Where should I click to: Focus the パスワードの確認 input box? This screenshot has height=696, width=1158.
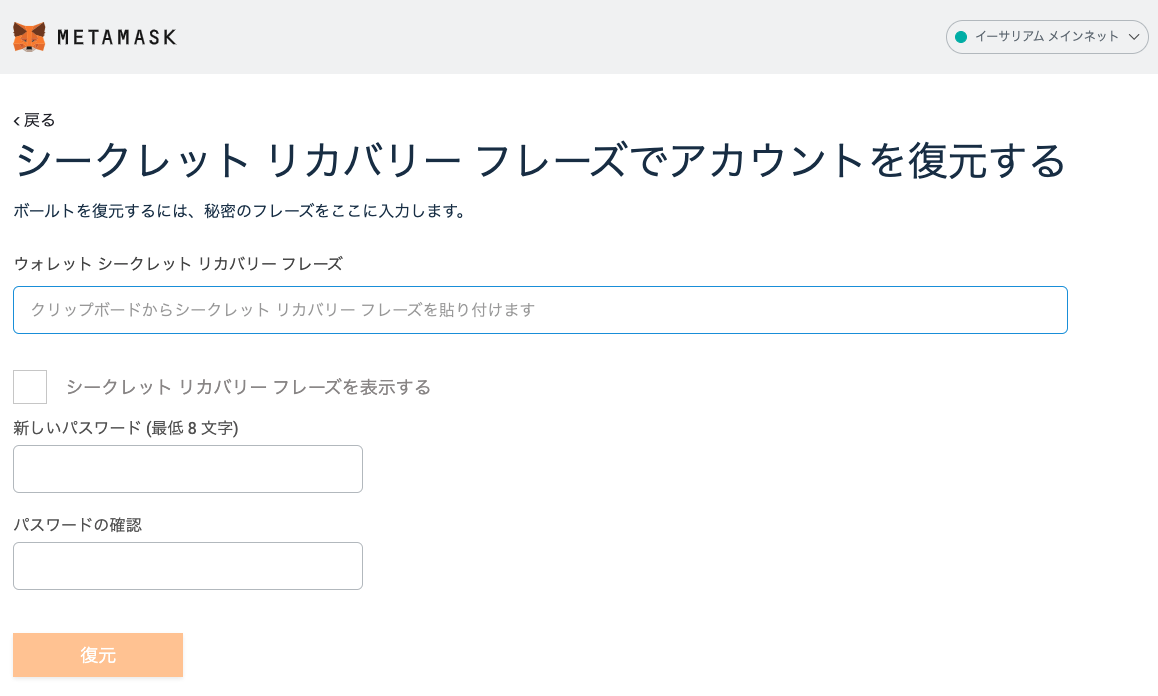pyautogui.click(x=188, y=566)
